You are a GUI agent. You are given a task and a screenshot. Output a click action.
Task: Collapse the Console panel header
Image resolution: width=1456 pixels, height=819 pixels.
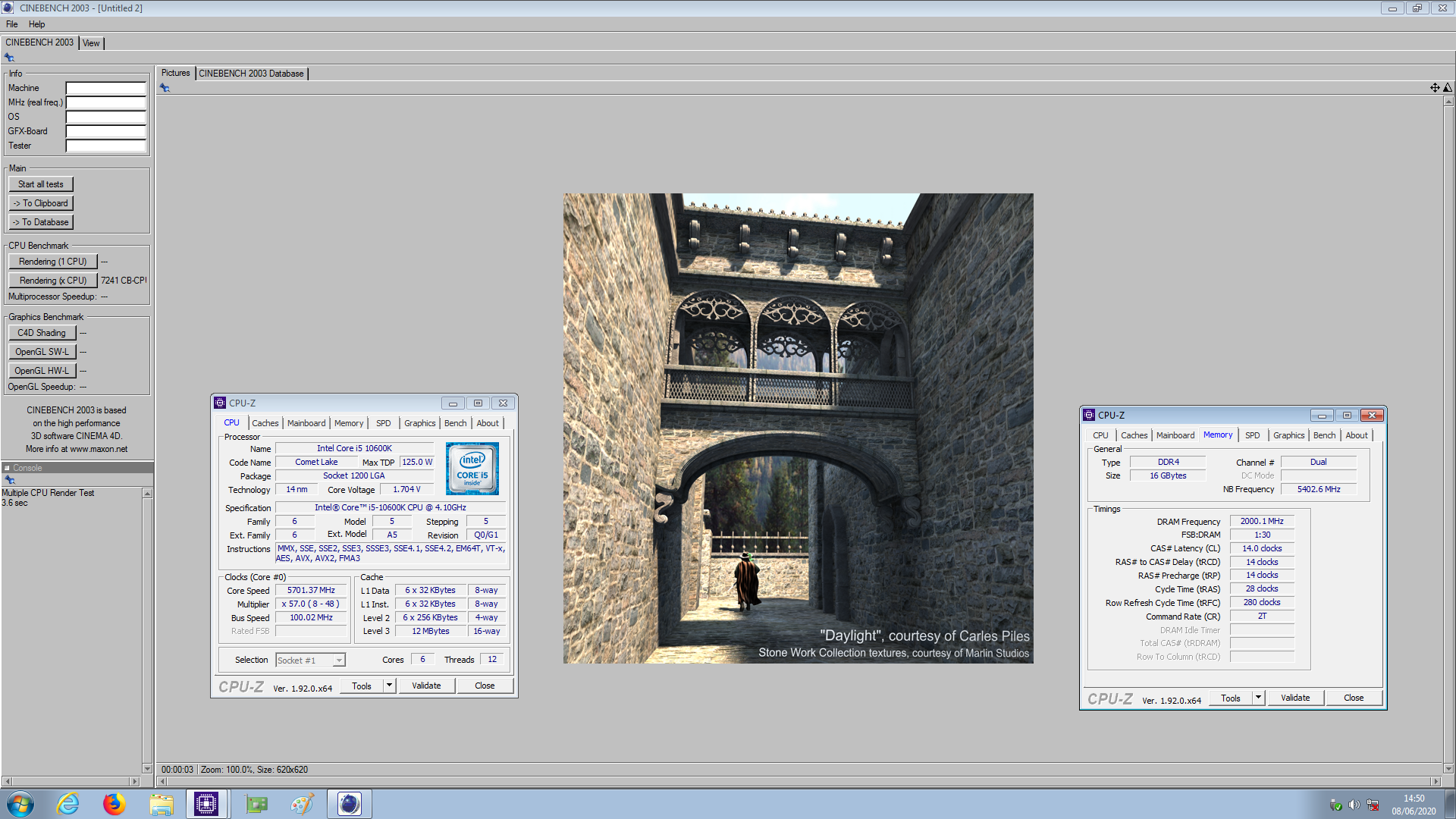tap(7, 468)
